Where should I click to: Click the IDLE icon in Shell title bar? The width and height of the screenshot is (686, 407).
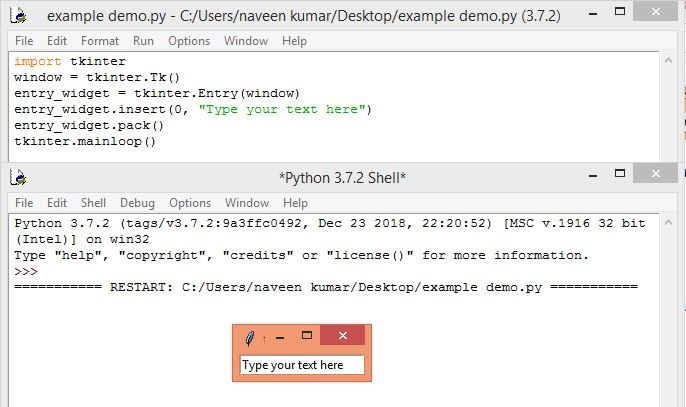click(x=18, y=177)
